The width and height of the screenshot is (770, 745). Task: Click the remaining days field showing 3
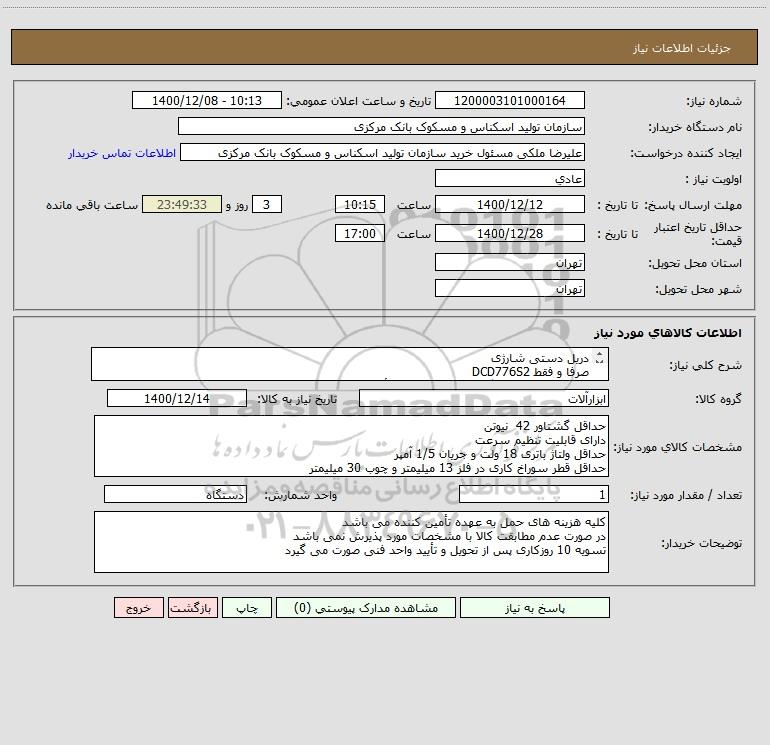(x=267, y=204)
